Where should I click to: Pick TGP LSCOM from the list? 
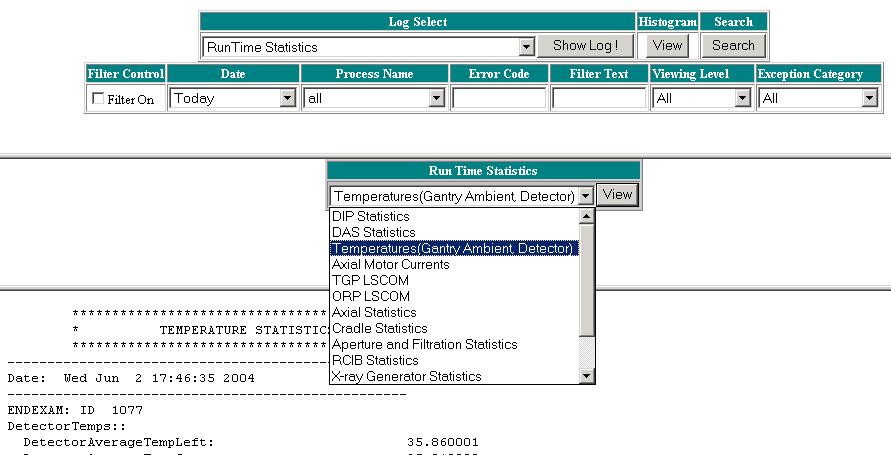tap(370, 280)
